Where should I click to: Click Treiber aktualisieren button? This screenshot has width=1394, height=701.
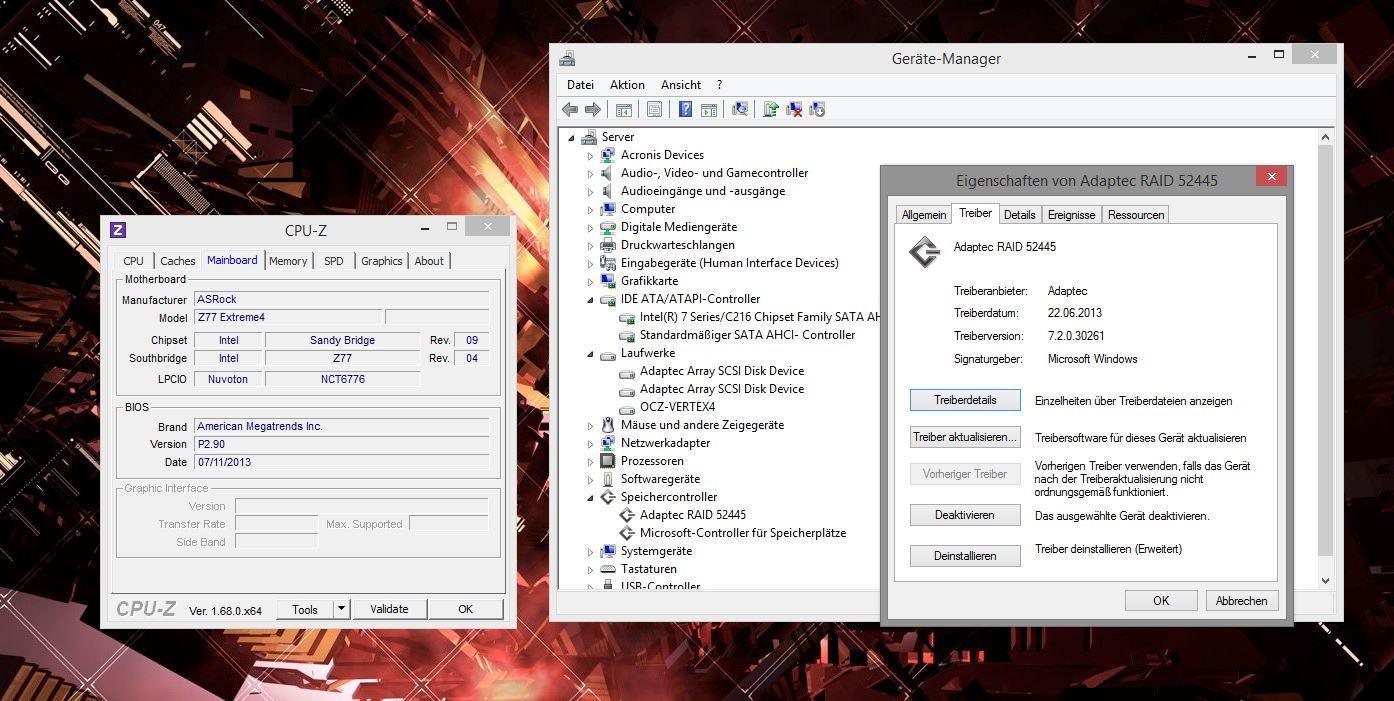tap(965, 437)
